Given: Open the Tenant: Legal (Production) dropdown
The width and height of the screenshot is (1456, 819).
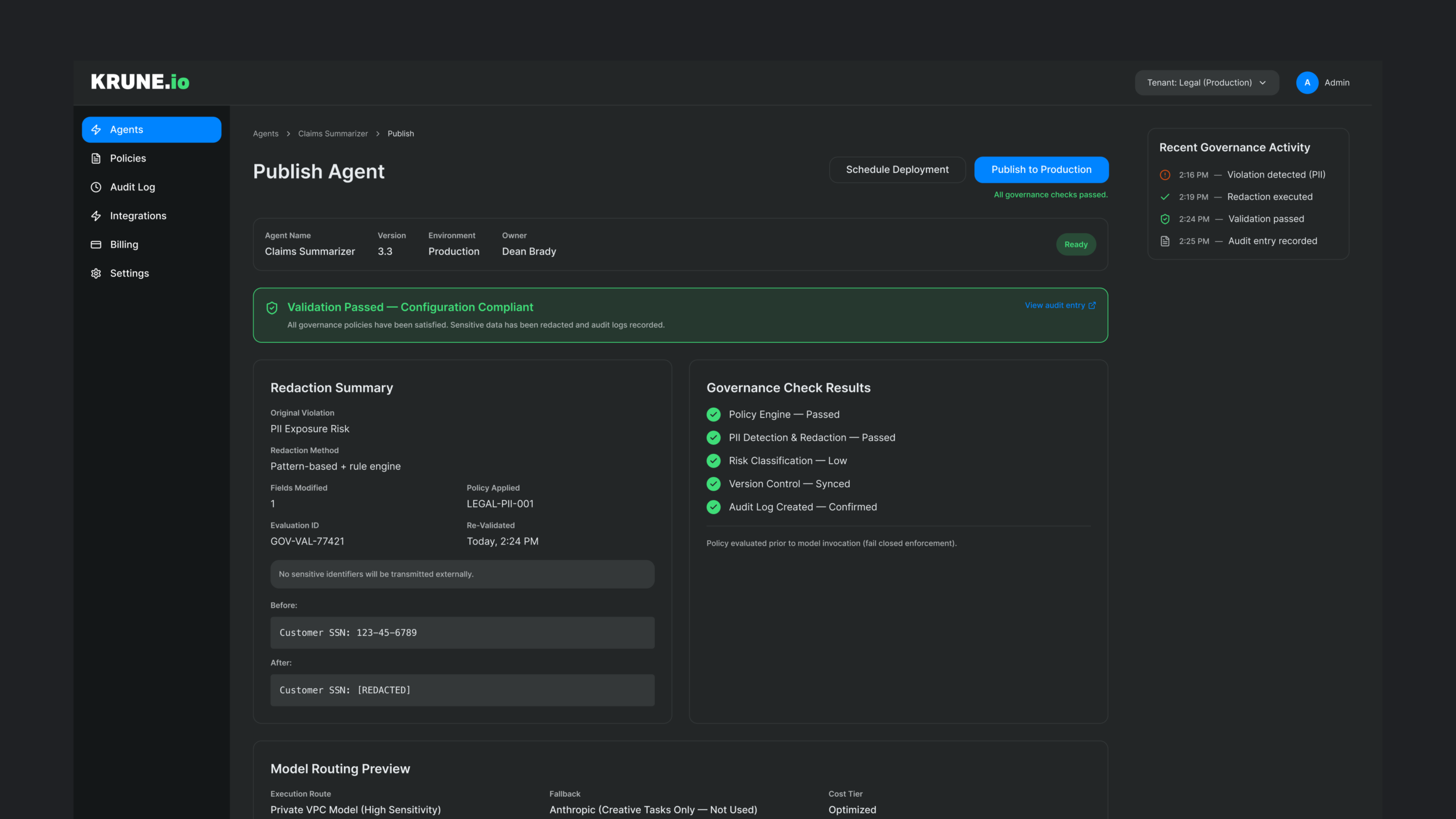Looking at the screenshot, I should [x=1206, y=82].
